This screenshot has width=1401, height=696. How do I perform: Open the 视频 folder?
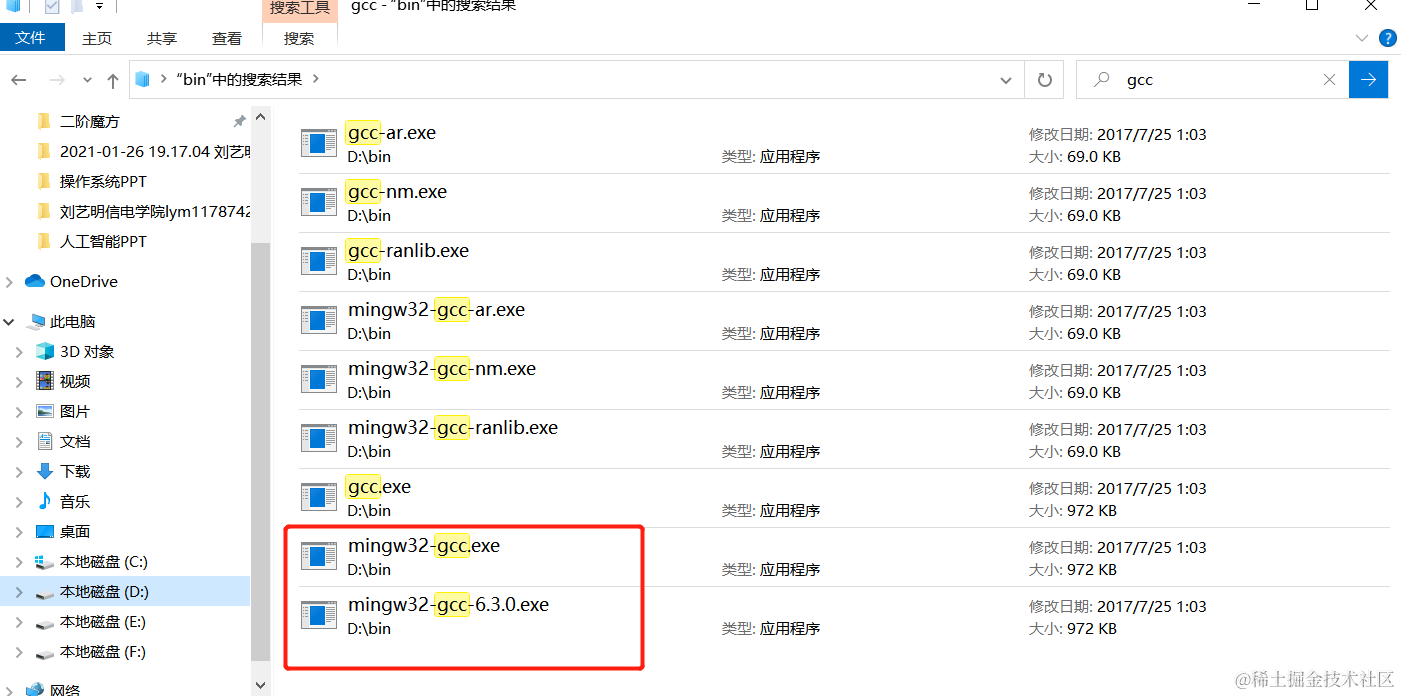(75, 381)
